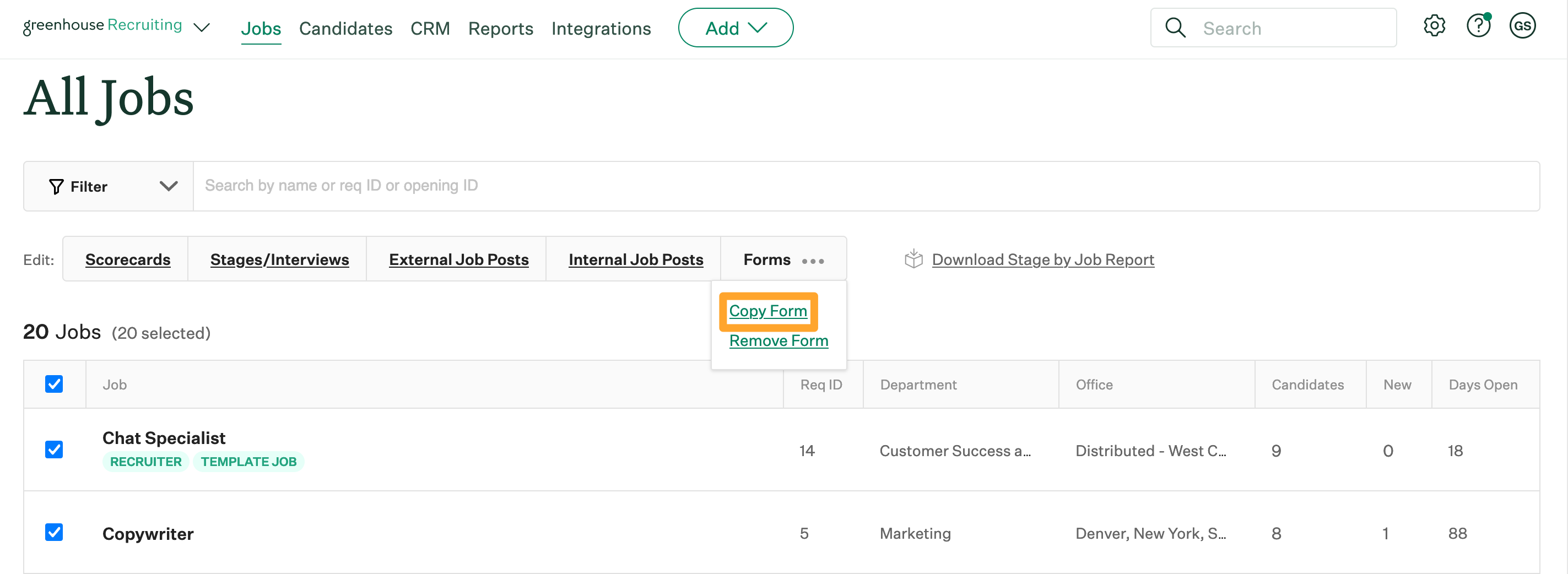Open the Candidates navigation tab
This screenshot has height=574, width=1568.
[345, 29]
